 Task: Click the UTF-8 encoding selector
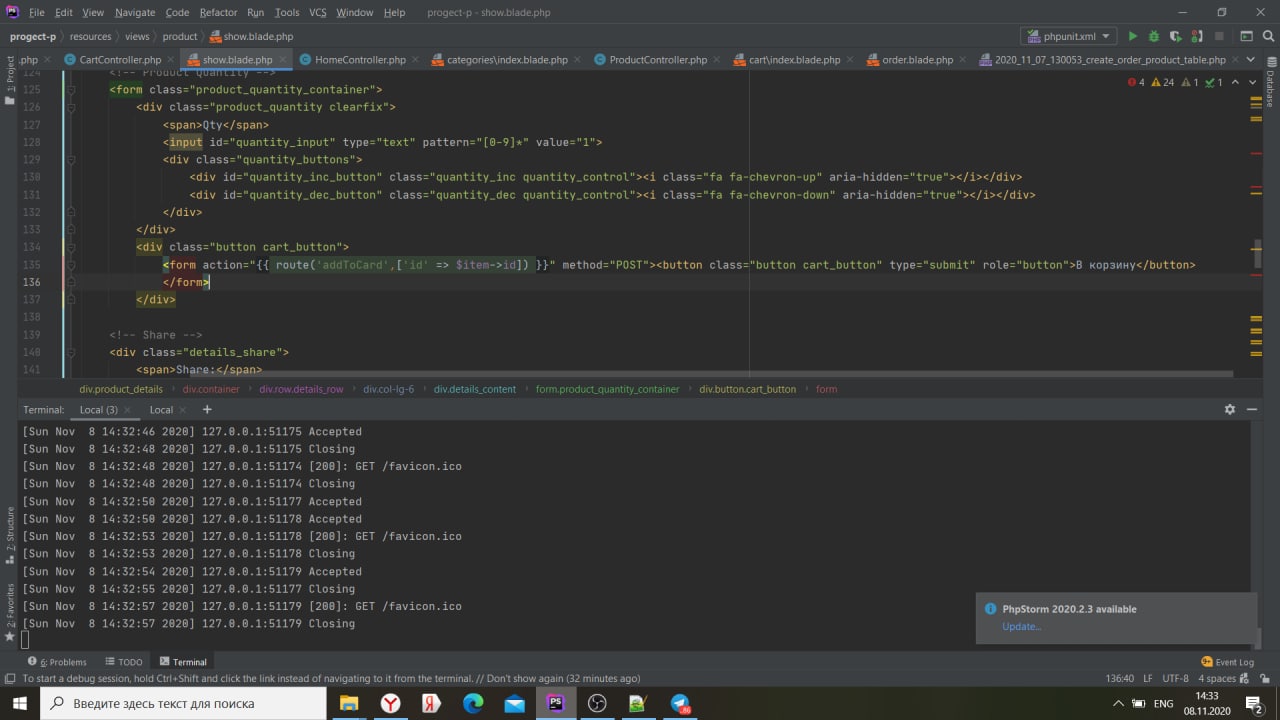1175,678
